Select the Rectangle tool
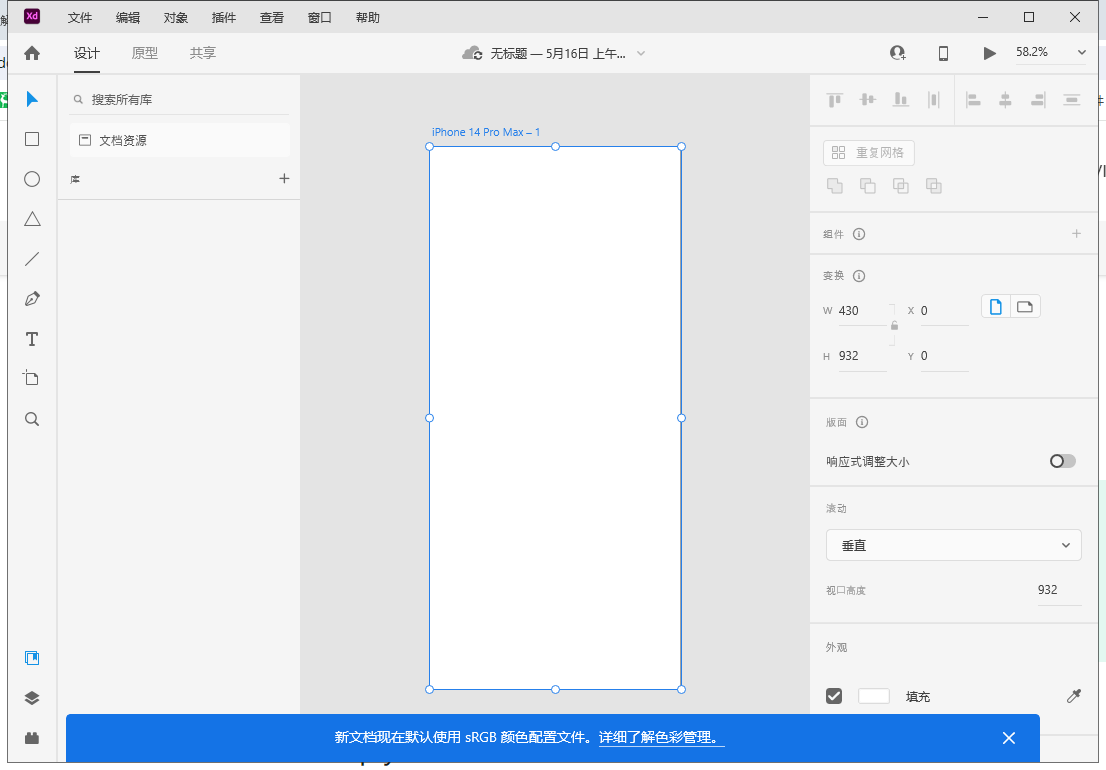Image resolution: width=1106 pixels, height=770 pixels. [x=31, y=138]
